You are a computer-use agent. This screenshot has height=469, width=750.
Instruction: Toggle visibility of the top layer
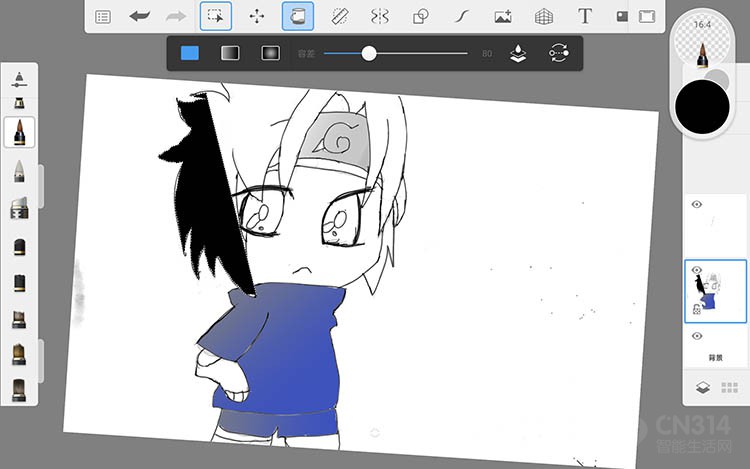697,204
